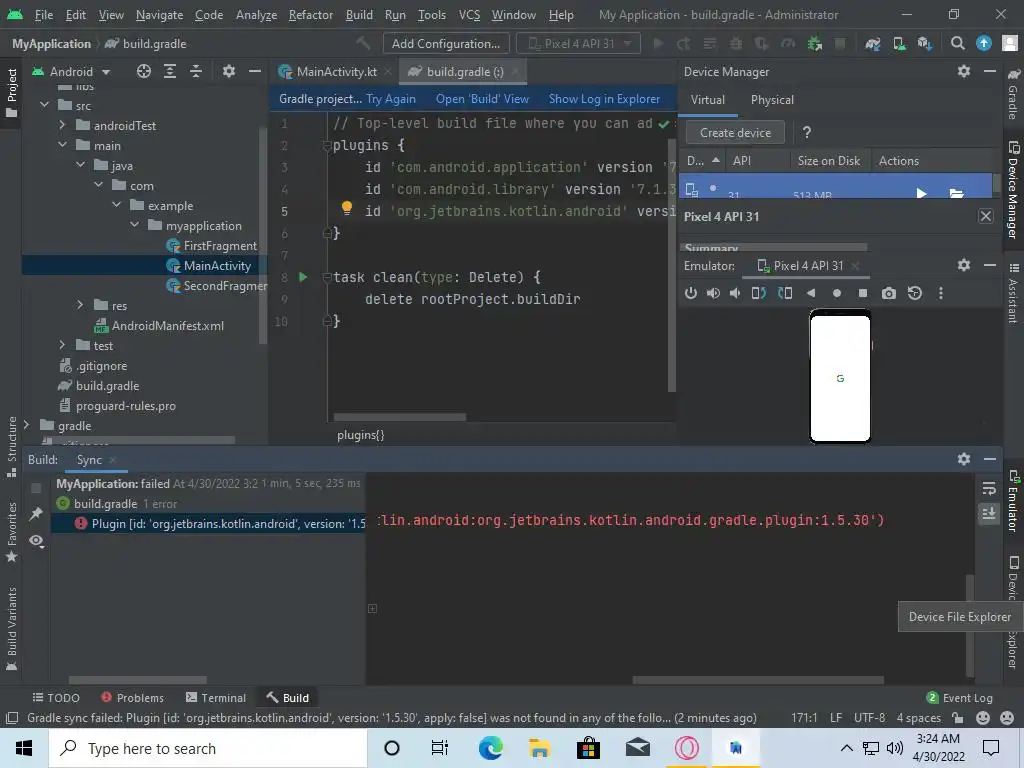Screen dimensions: 1024x768
Task: Click emulator Overview square button
Action: [863, 293]
